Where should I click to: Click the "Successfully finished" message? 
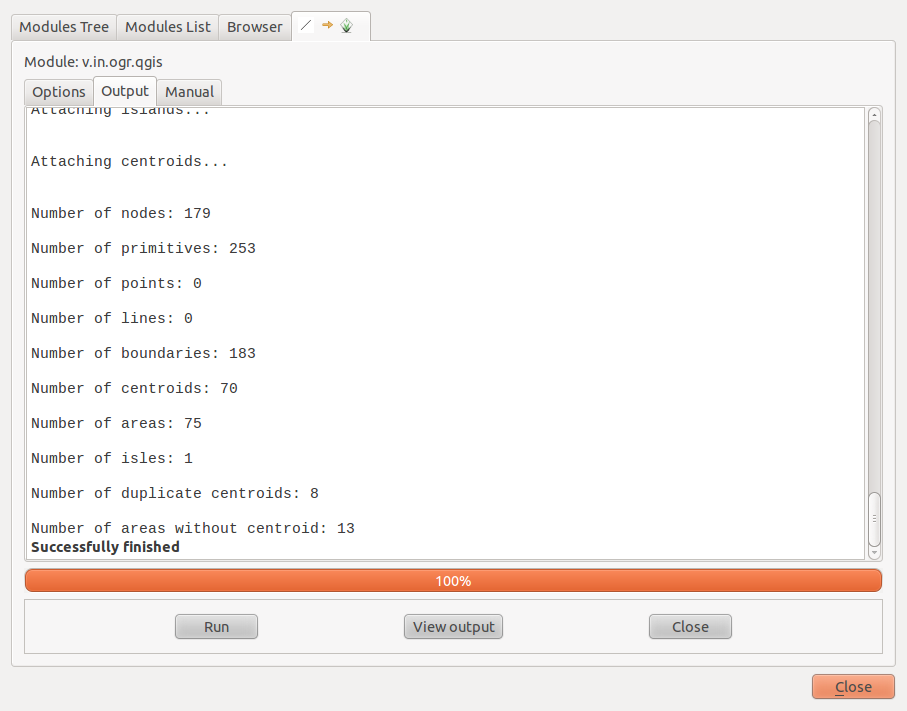click(x=105, y=547)
